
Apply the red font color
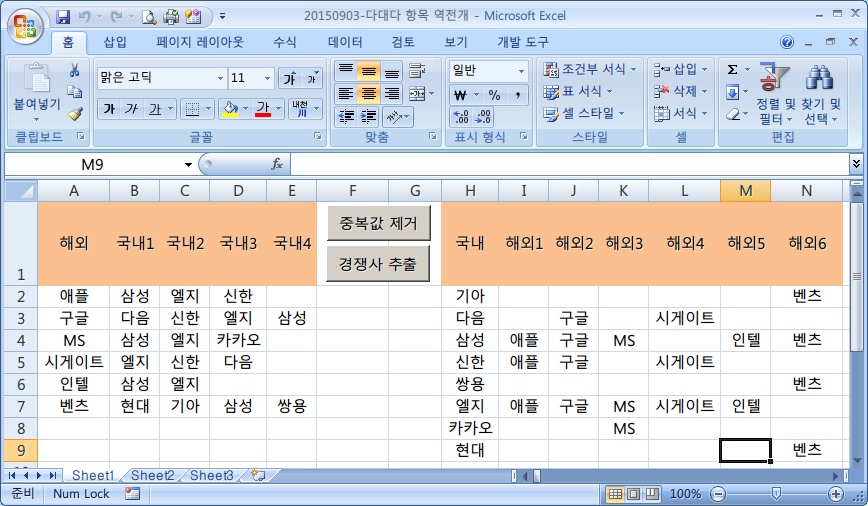click(x=263, y=109)
